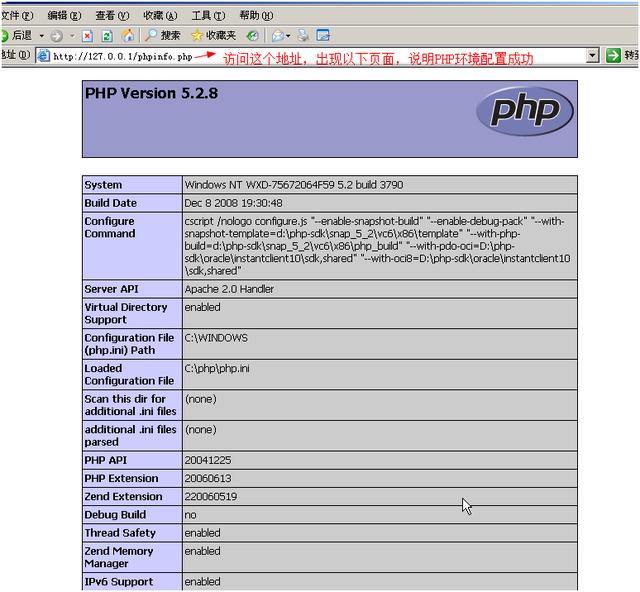This screenshot has width=640, height=592.
Task: Expand the back history dropdown arrow
Action: (42, 36)
